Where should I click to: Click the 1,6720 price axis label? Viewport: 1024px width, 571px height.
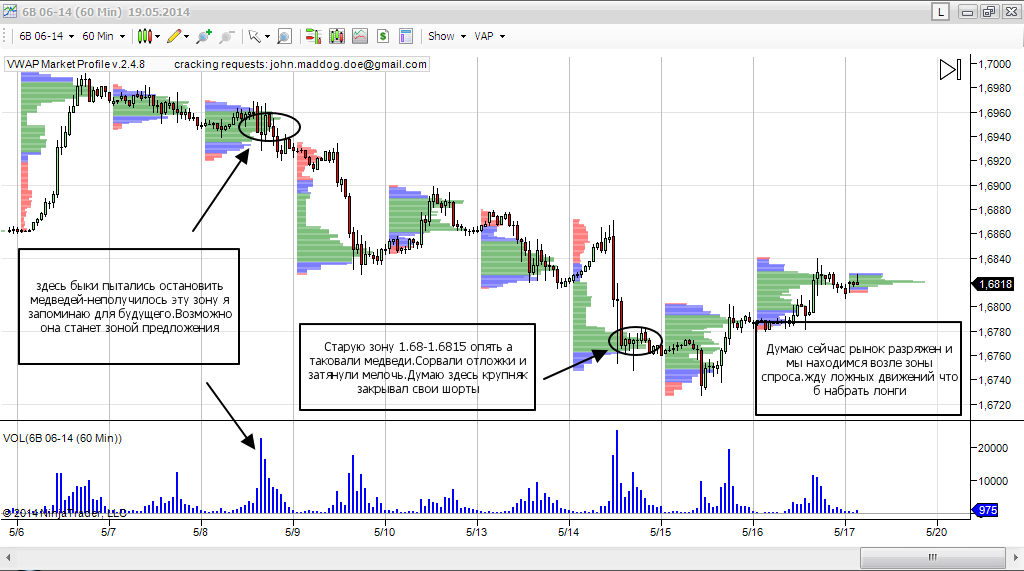click(995, 405)
